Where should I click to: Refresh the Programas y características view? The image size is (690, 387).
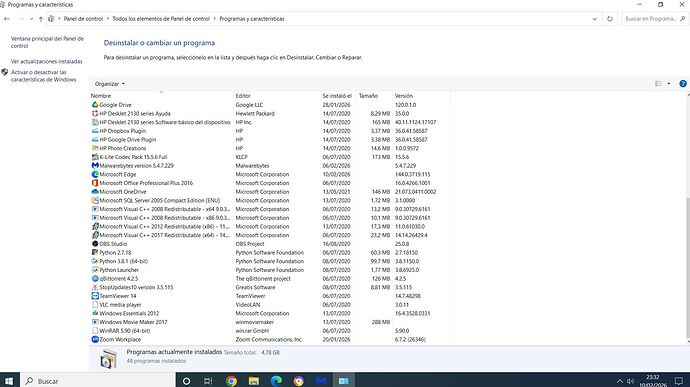coord(609,19)
